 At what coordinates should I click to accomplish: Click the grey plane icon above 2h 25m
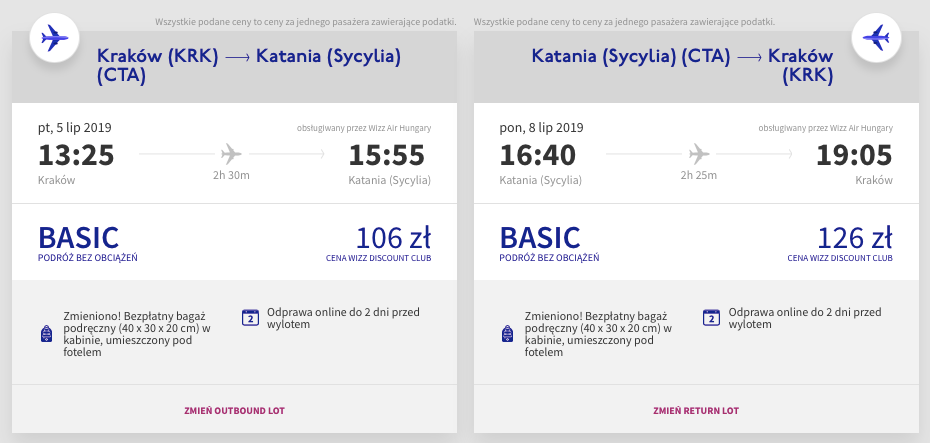pyautogui.click(x=699, y=154)
